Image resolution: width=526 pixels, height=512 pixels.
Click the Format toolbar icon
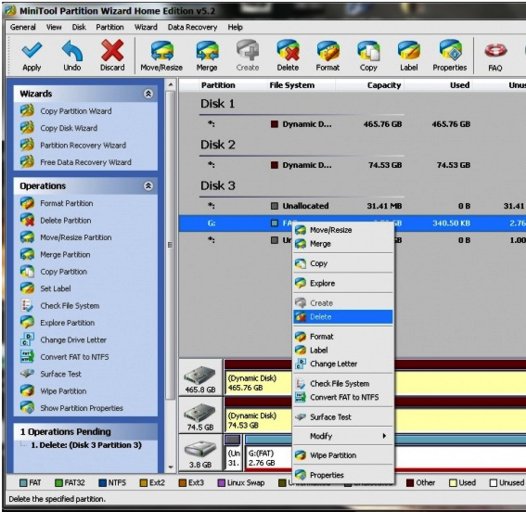tap(328, 56)
